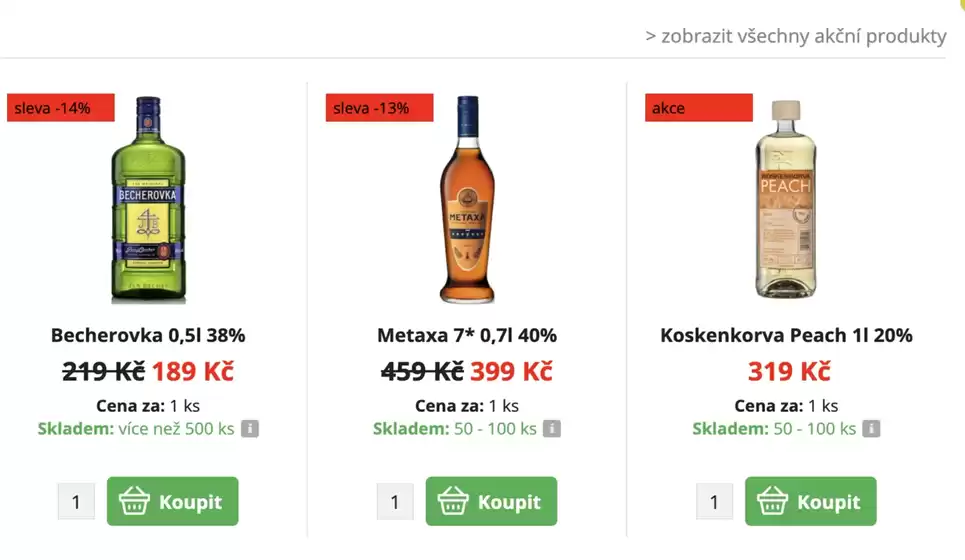965x560 pixels.
Task: Click the Becherovka bottle image
Action: click(148, 200)
